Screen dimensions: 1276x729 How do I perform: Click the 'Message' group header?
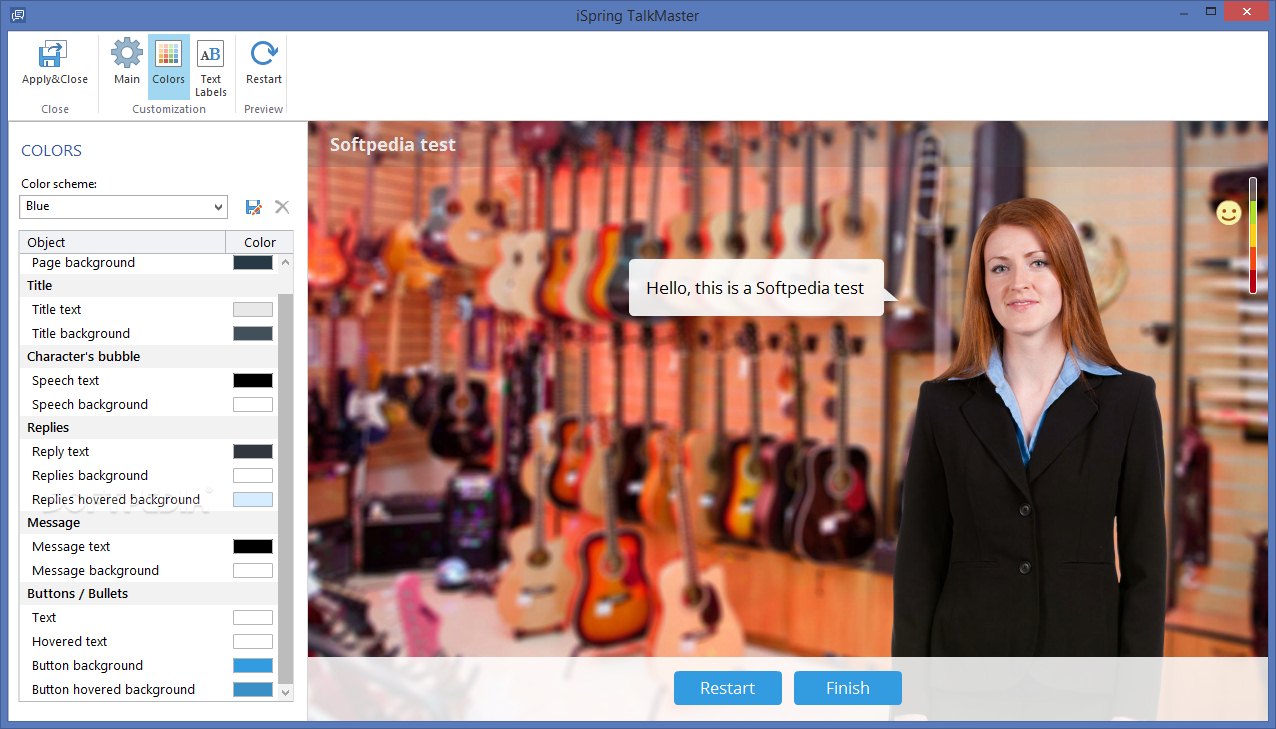pyautogui.click(x=149, y=523)
